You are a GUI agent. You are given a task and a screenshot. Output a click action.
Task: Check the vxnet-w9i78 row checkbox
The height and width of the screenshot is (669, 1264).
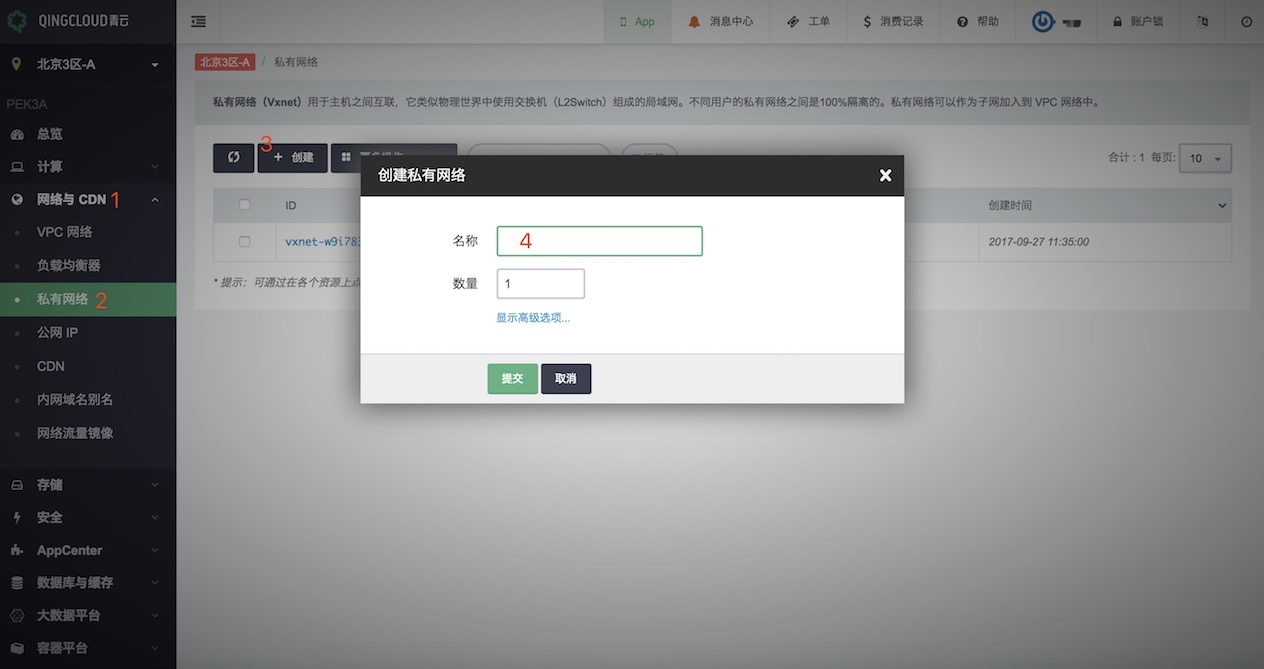(245, 241)
